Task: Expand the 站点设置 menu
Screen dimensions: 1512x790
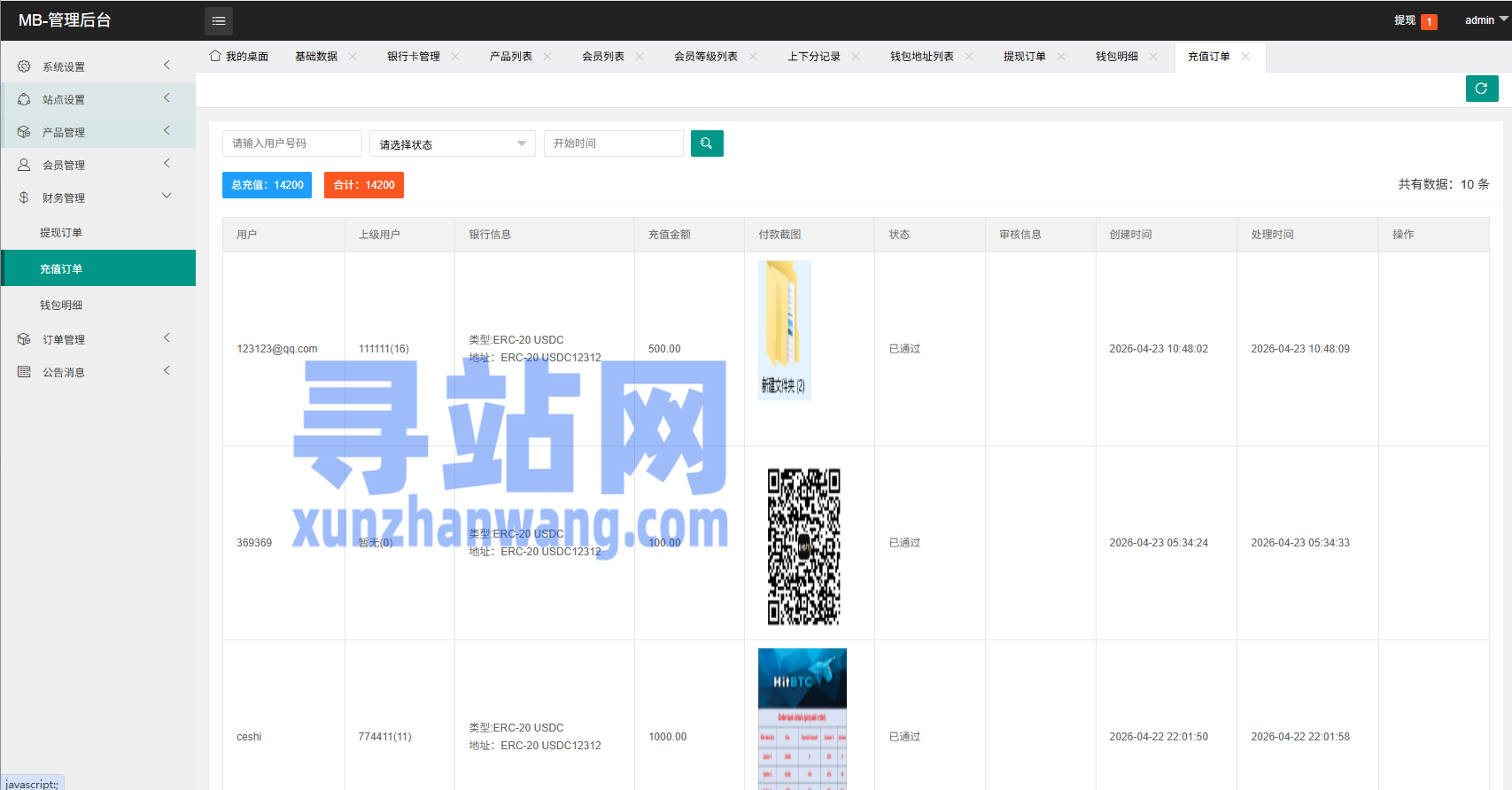Action: point(98,99)
